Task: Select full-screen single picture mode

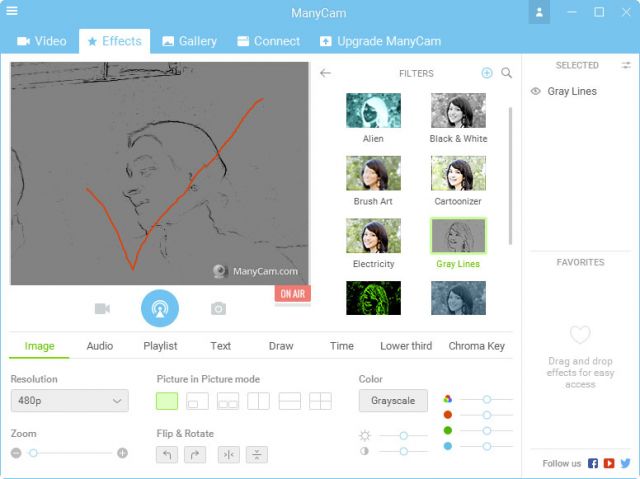Action: (167, 401)
